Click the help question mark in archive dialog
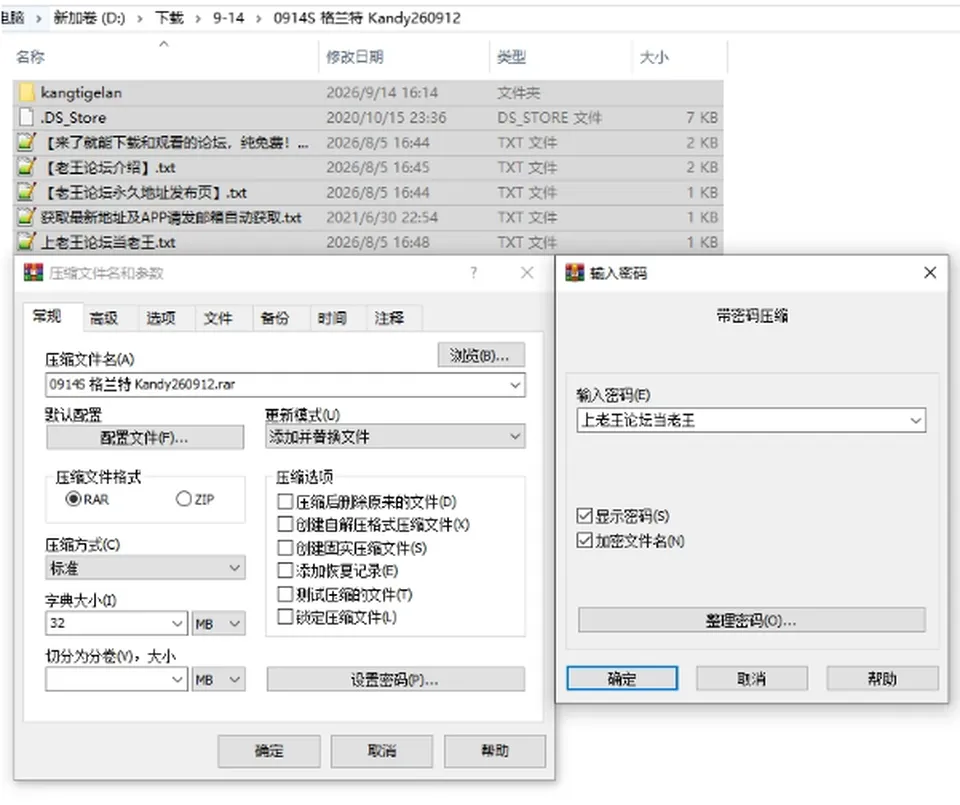The image size is (960, 805). click(x=473, y=272)
